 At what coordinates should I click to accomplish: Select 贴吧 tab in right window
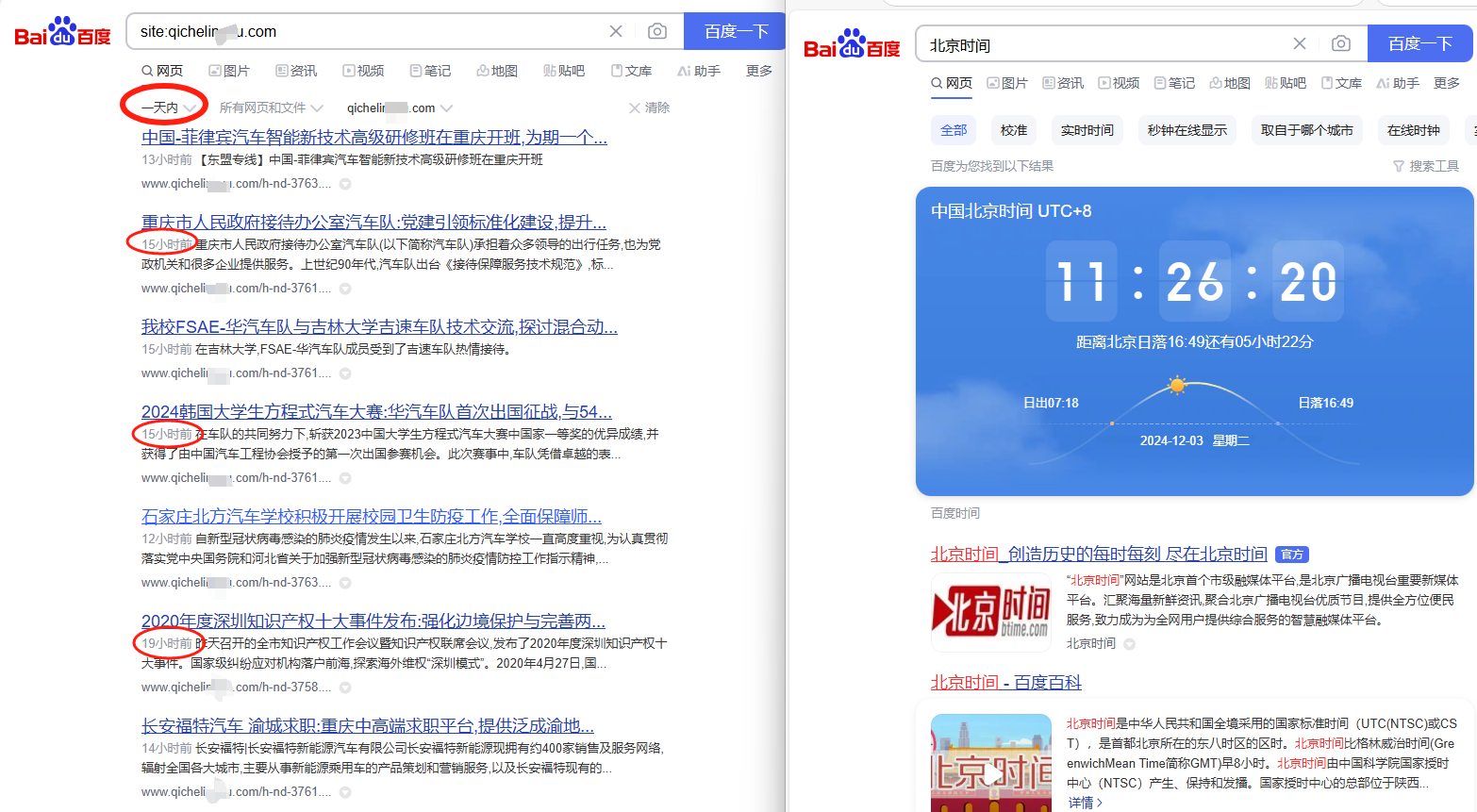coord(1286,83)
